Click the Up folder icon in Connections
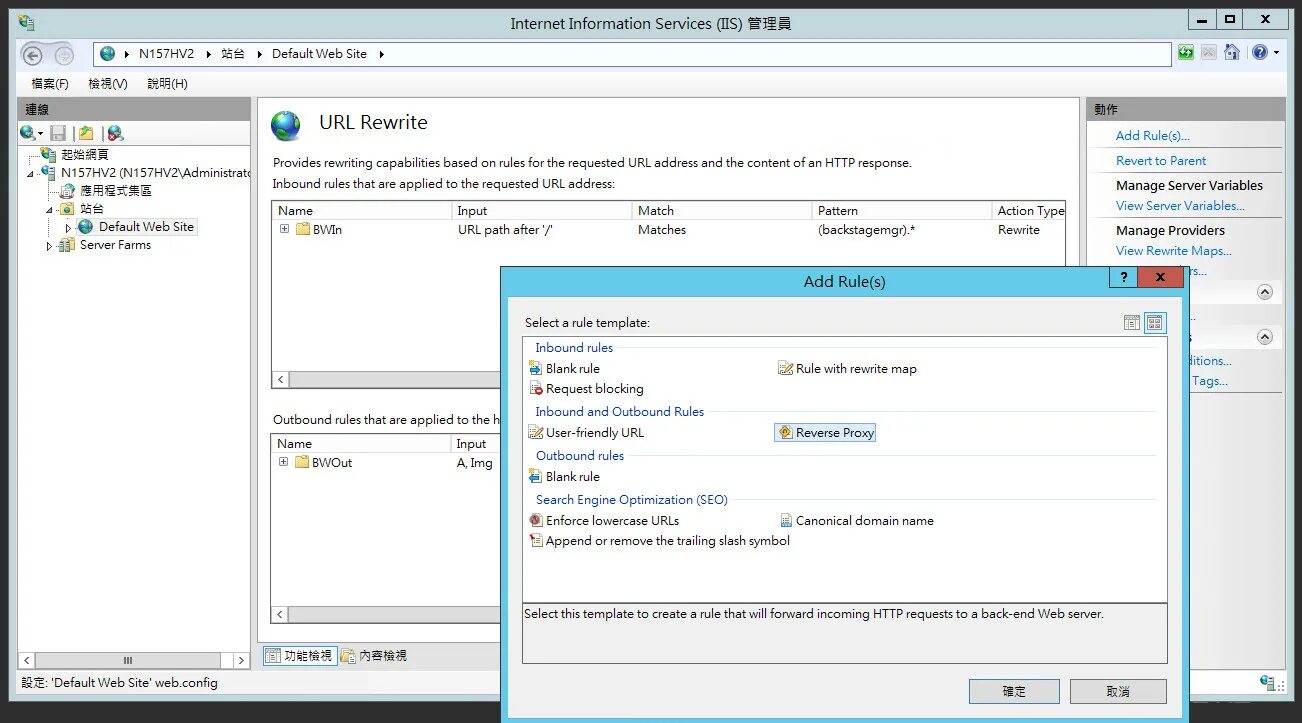The height and width of the screenshot is (723, 1302). pos(87,133)
